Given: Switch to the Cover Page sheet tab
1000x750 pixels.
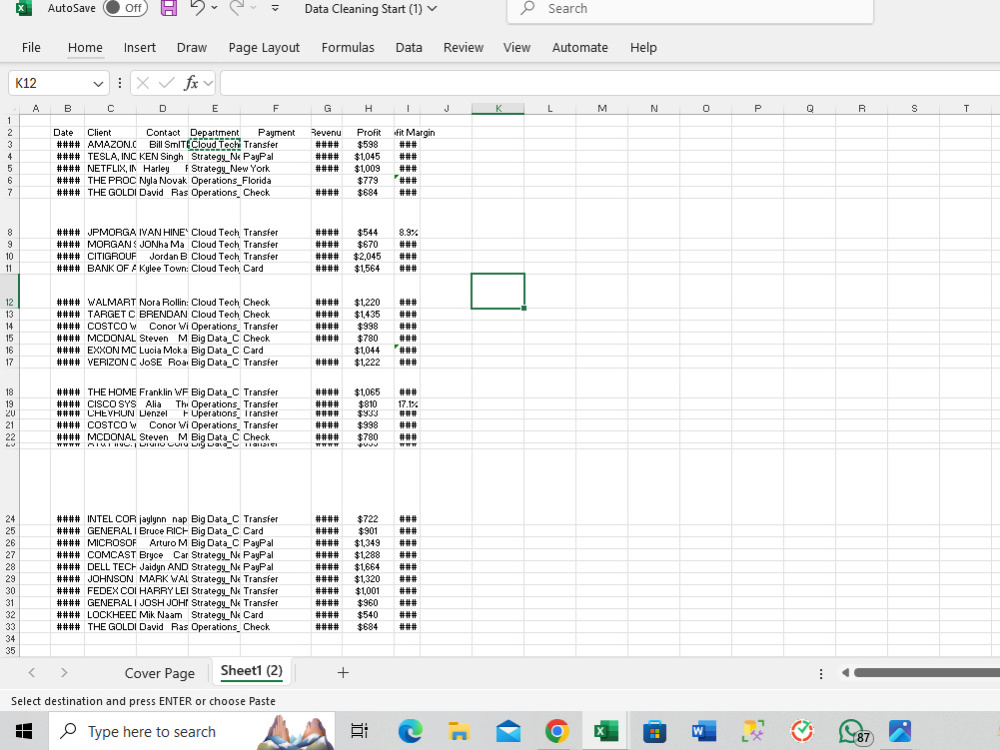Looking at the screenshot, I should click(x=159, y=673).
